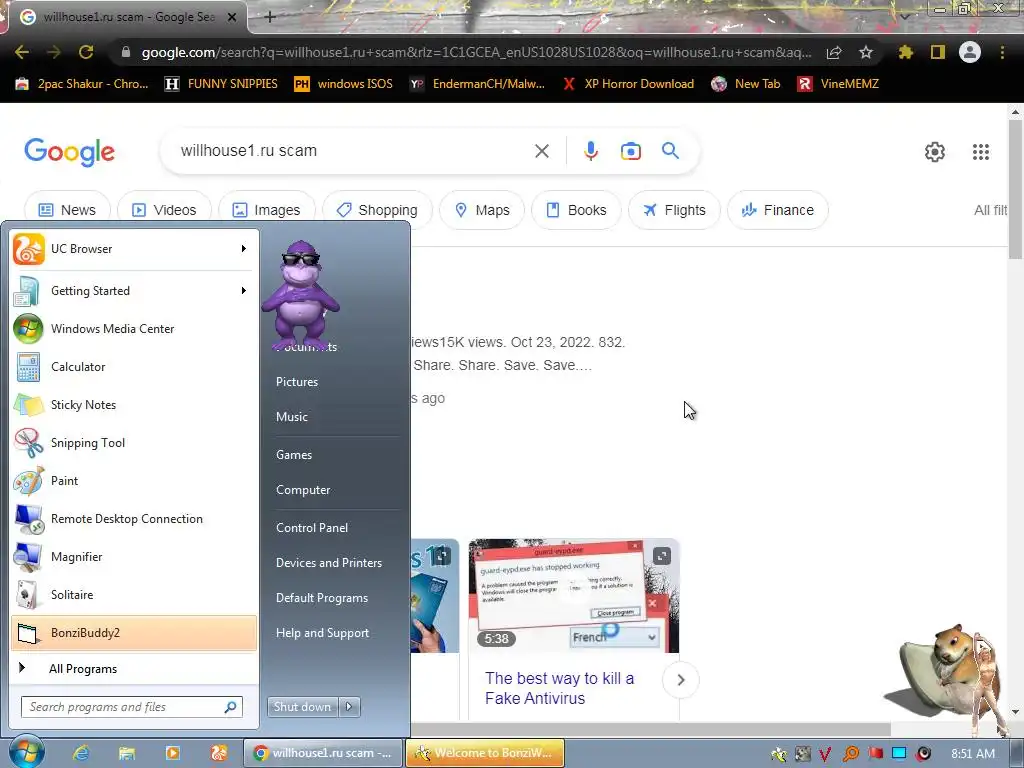This screenshot has height=768, width=1024.
Task: Go back in Chrome
Action: pyautogui.click(x=22, y=52)
